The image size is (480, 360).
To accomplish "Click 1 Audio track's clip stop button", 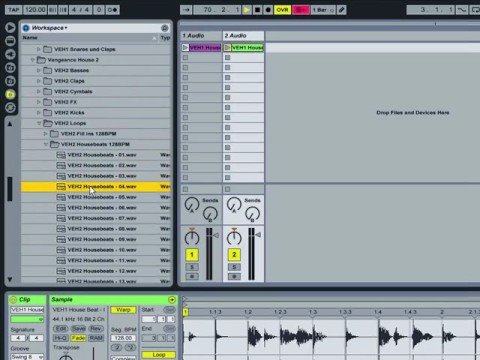I will click(x=185, y=189).
